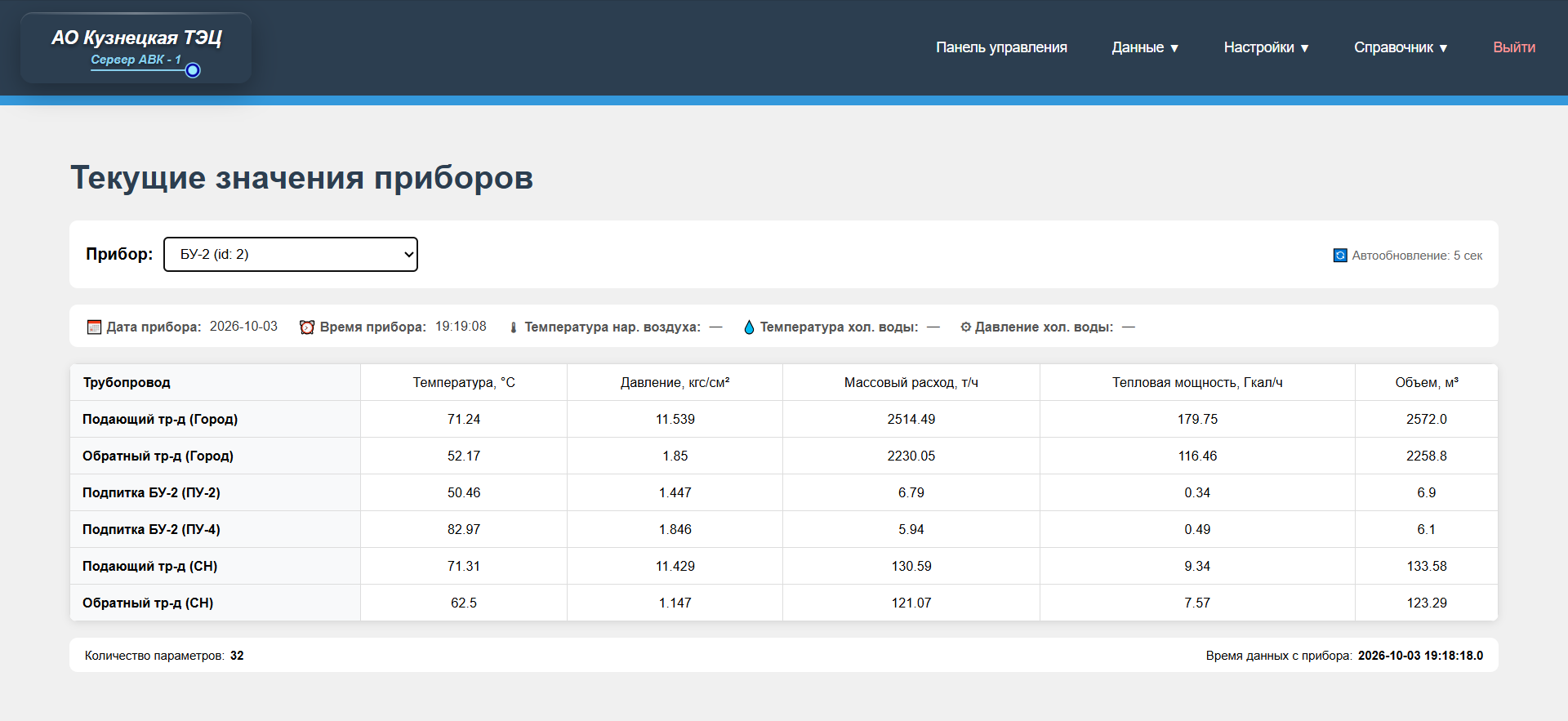
Task: Click mass flow value 6.79
Action: [911, 492]
